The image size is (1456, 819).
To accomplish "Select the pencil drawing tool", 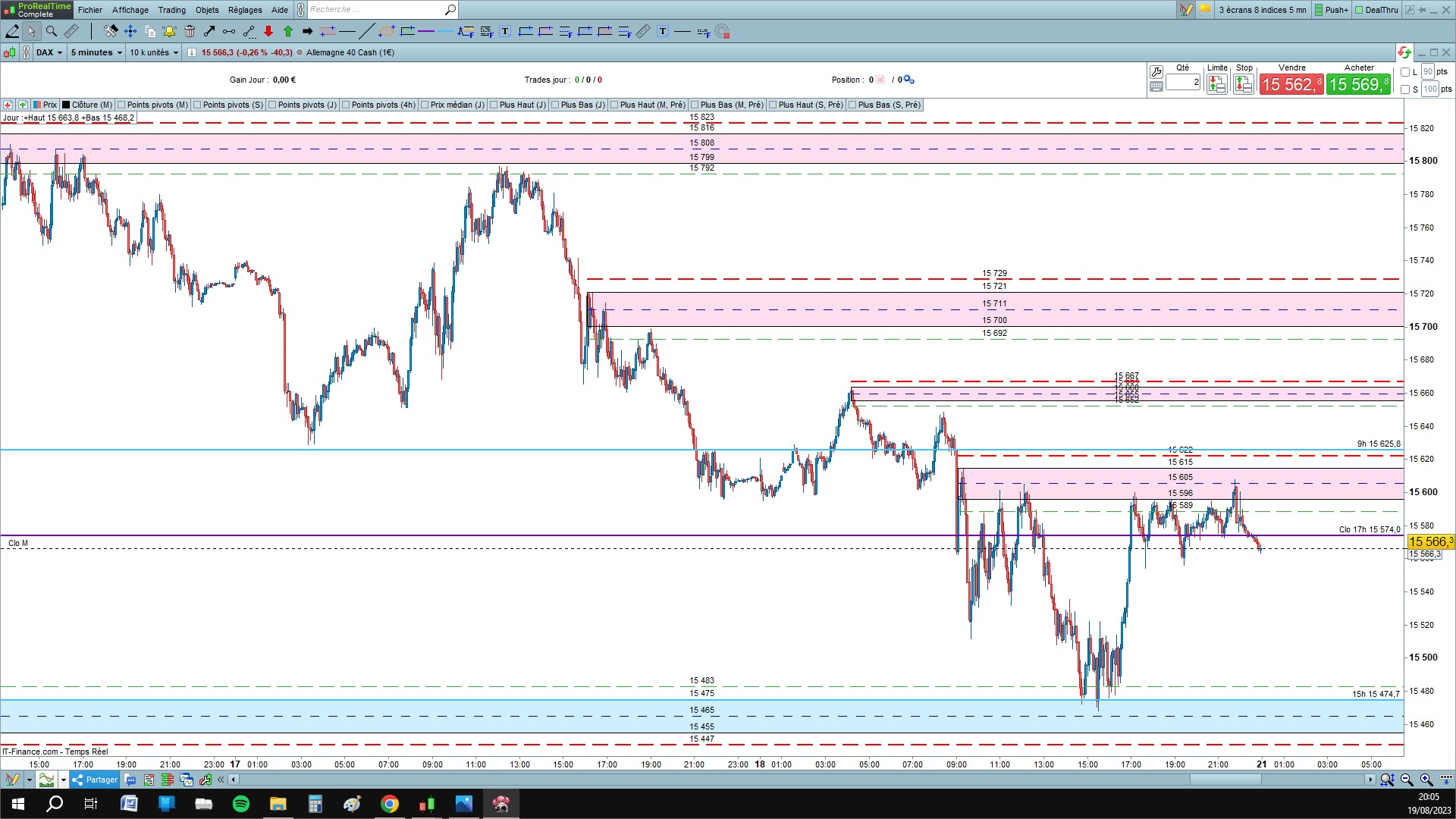I will point(12,31).
